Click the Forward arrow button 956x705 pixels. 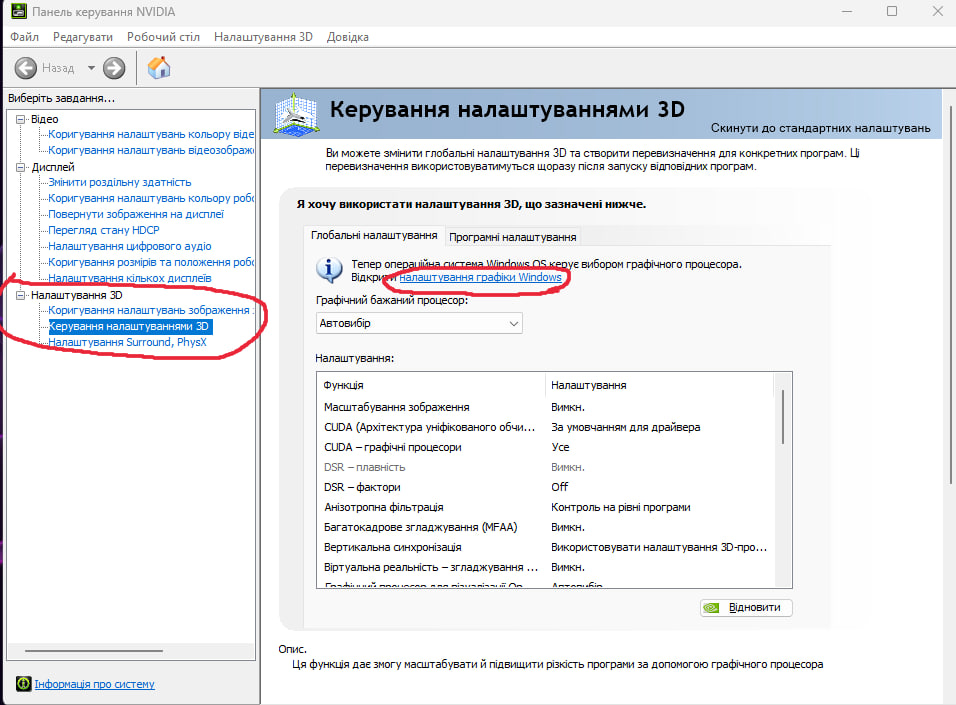(113, 68)
